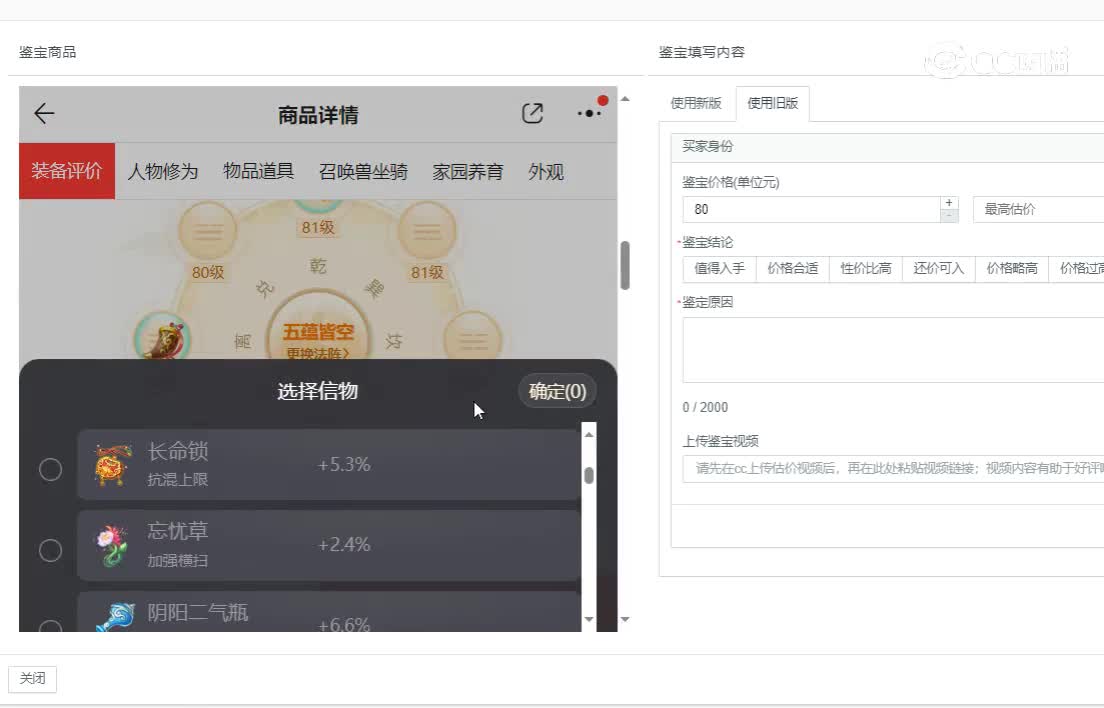1104x708 pixels.
Task: Choose conclusion 还价可入
Action: pyautogui.click(x=939, y=268)
